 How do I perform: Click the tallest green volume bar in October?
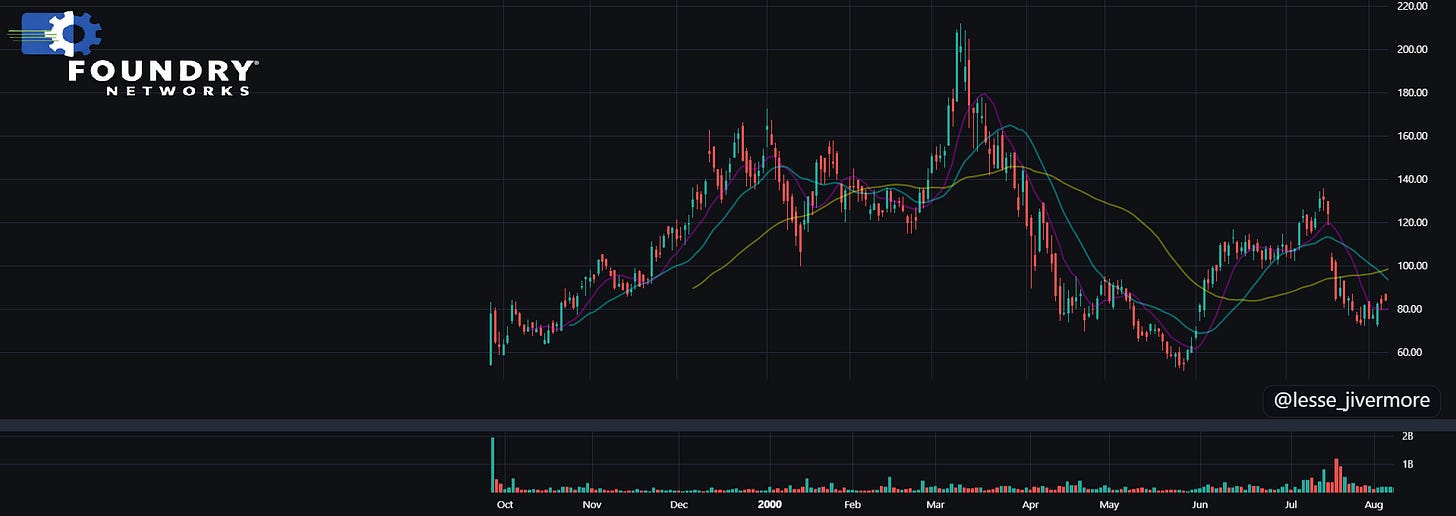tap(492, 465)
